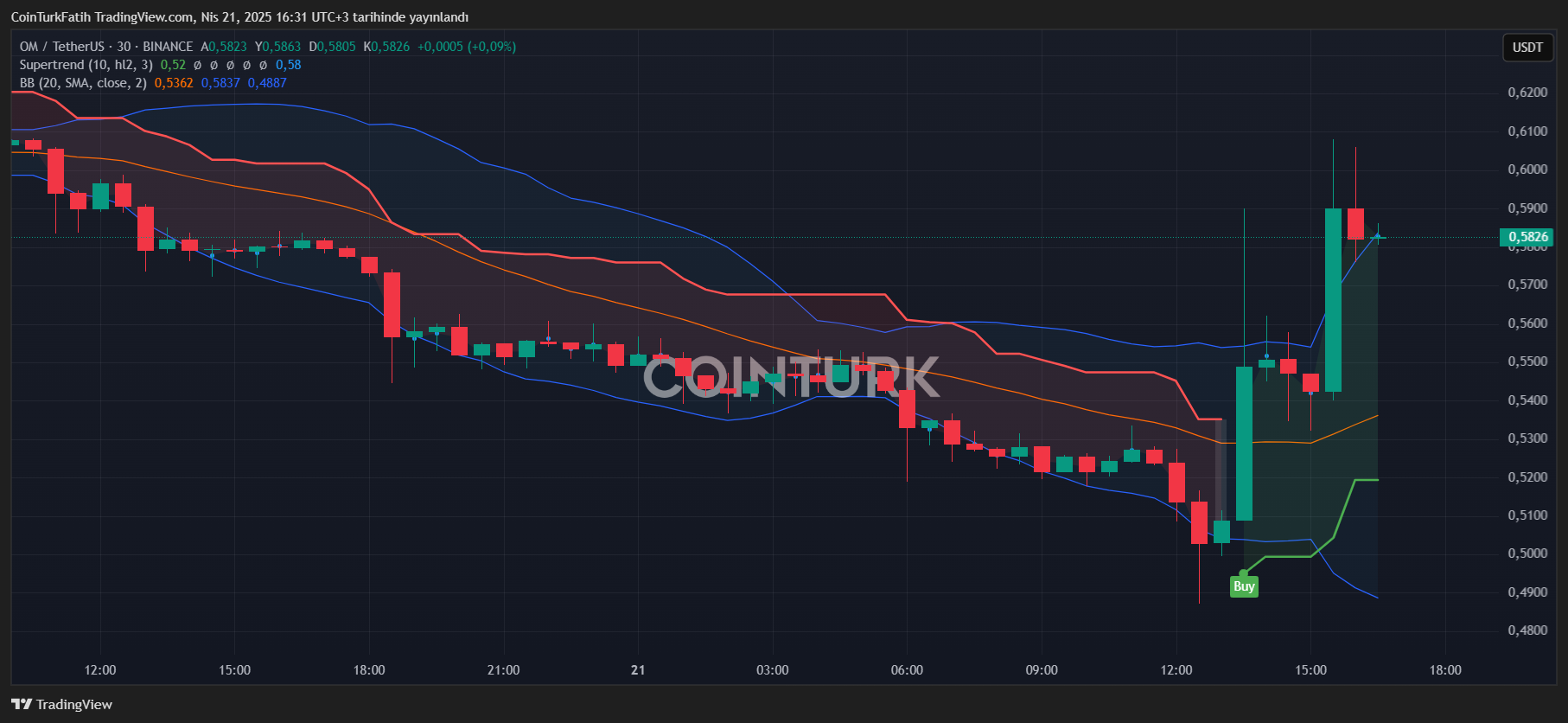This screenshot has width=1568, height=723.
Task: Click the Supertrend value 0,52
Action: [x=173, y=65]
